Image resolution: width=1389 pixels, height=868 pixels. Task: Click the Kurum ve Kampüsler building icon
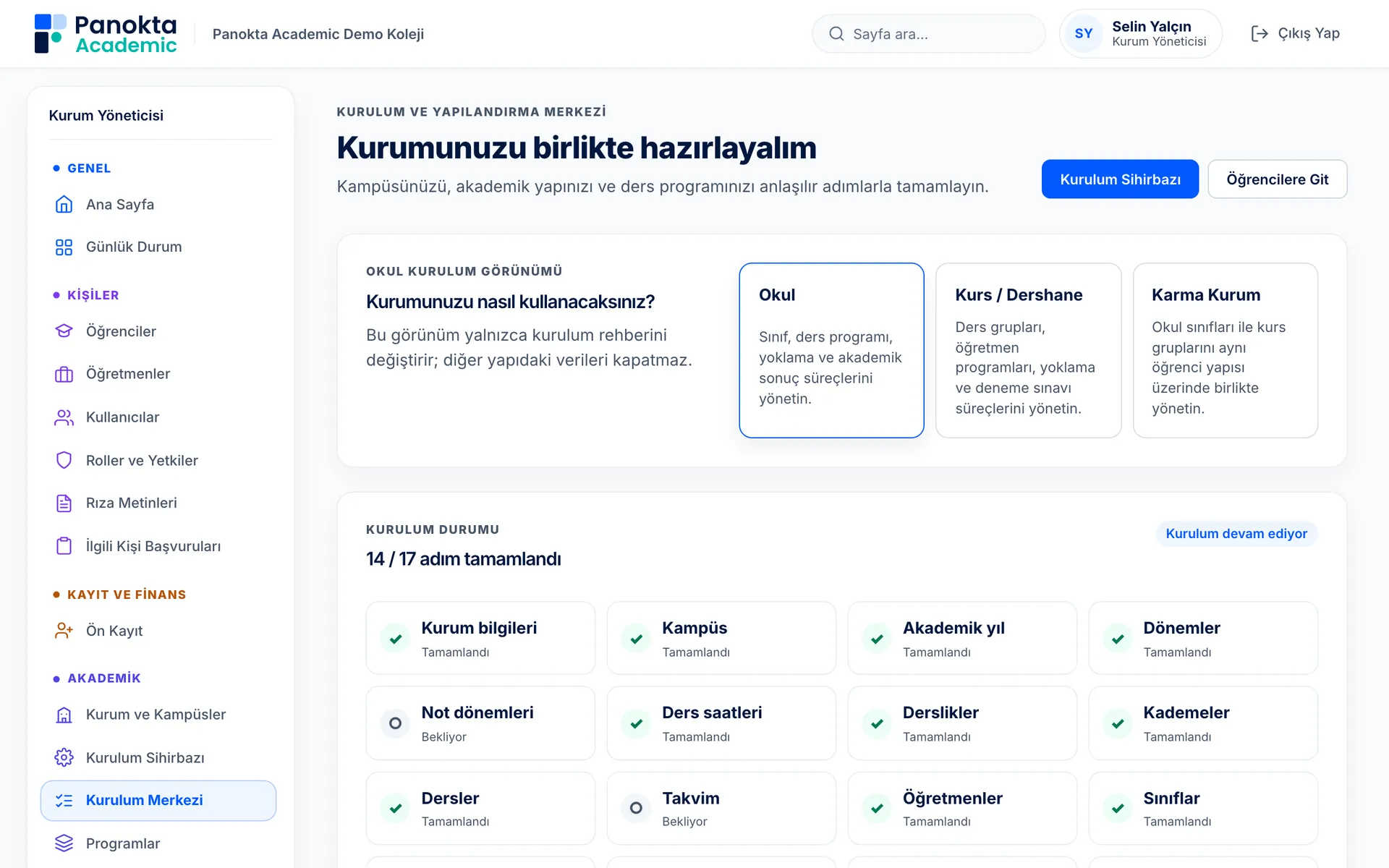pos(64,715)
